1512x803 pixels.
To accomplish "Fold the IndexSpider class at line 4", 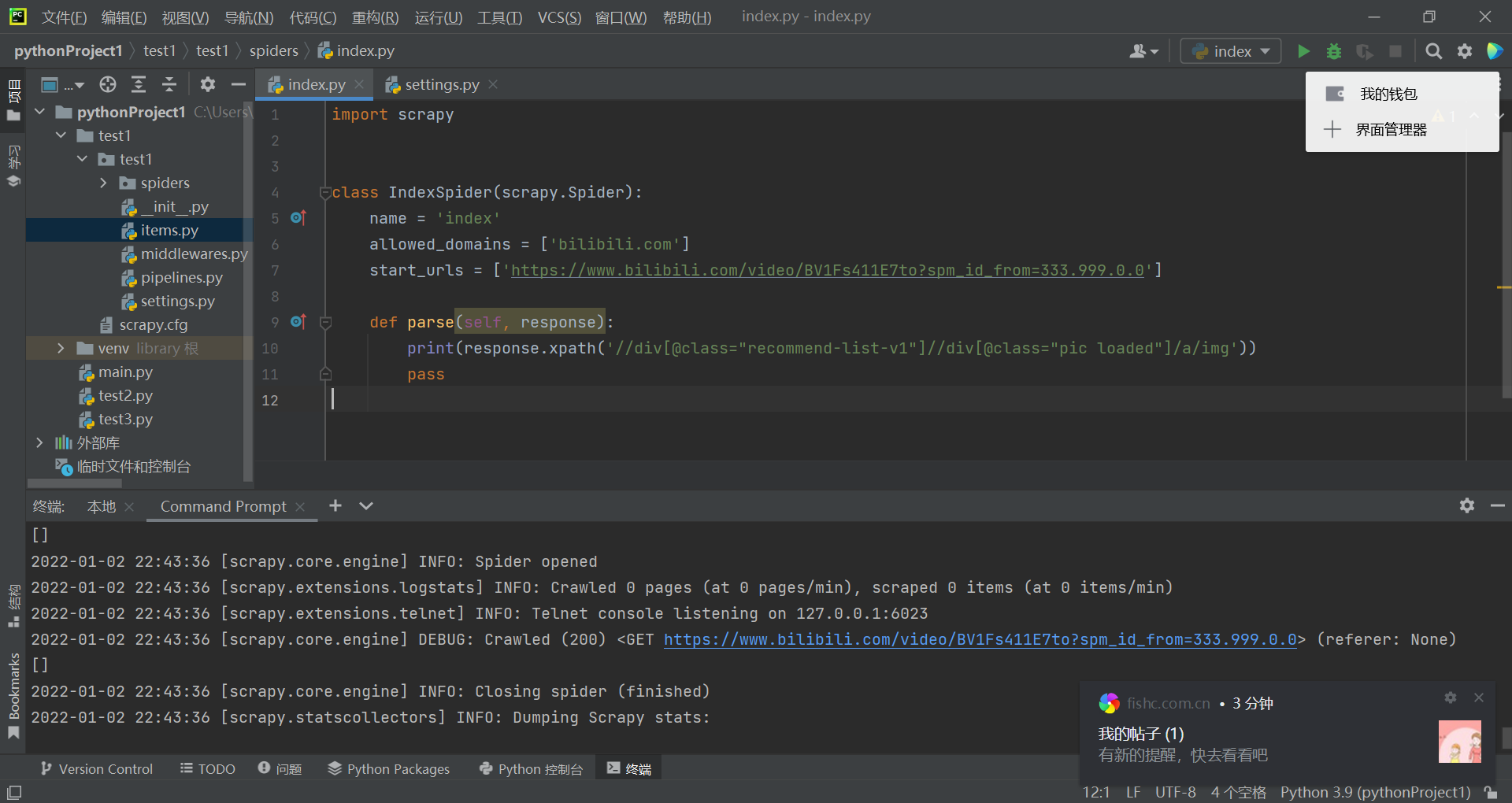I will pyautogui.click(x=324, y=192).
